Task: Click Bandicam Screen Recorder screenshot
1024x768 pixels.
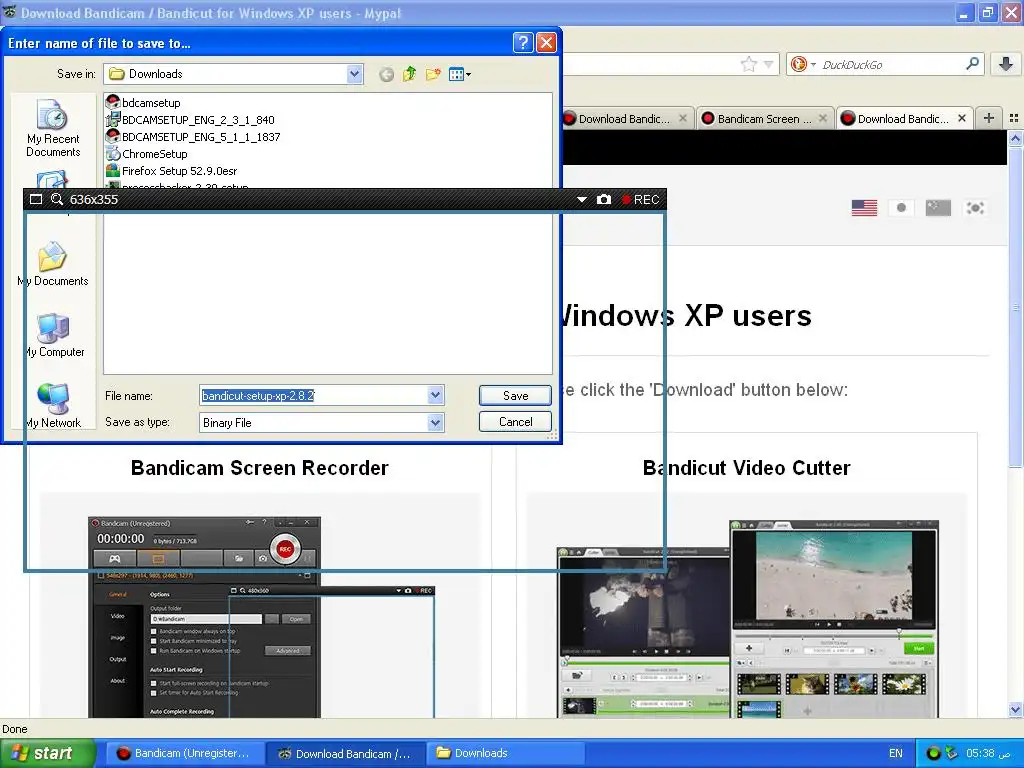Action: coord(261,617)
